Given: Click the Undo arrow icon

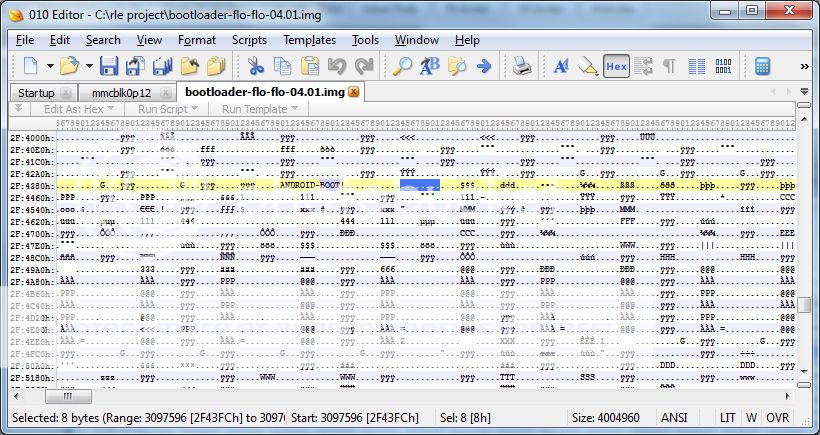Looking at the screenshot, I should 337,67.
